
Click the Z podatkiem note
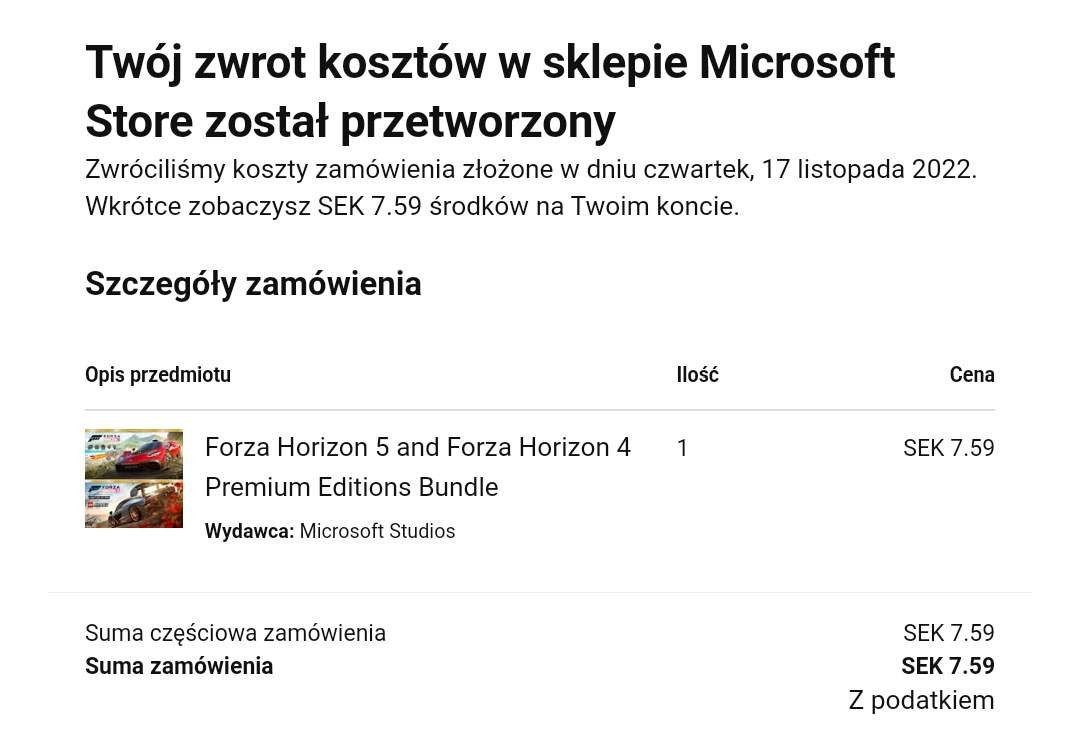tap(922, 701)
